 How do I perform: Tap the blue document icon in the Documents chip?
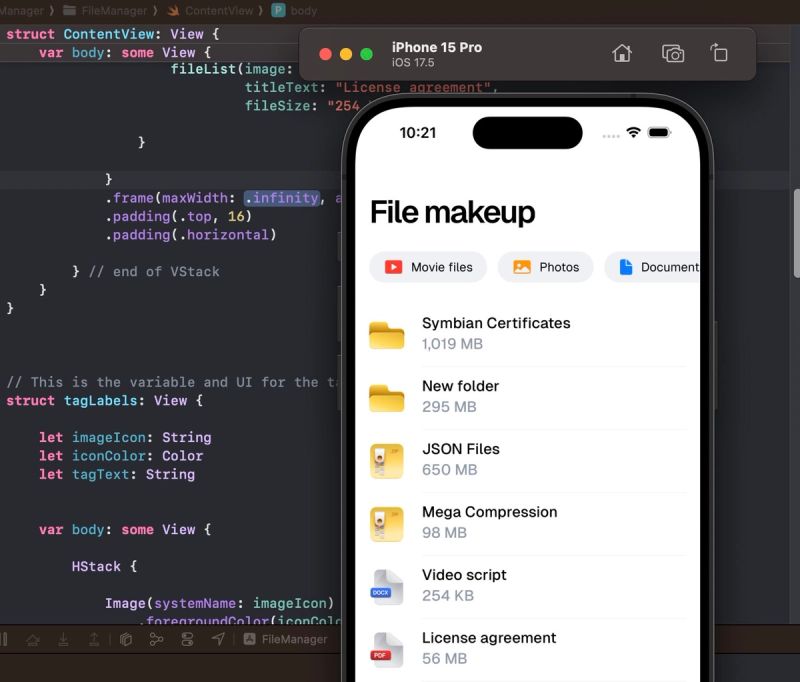point(626,267)
